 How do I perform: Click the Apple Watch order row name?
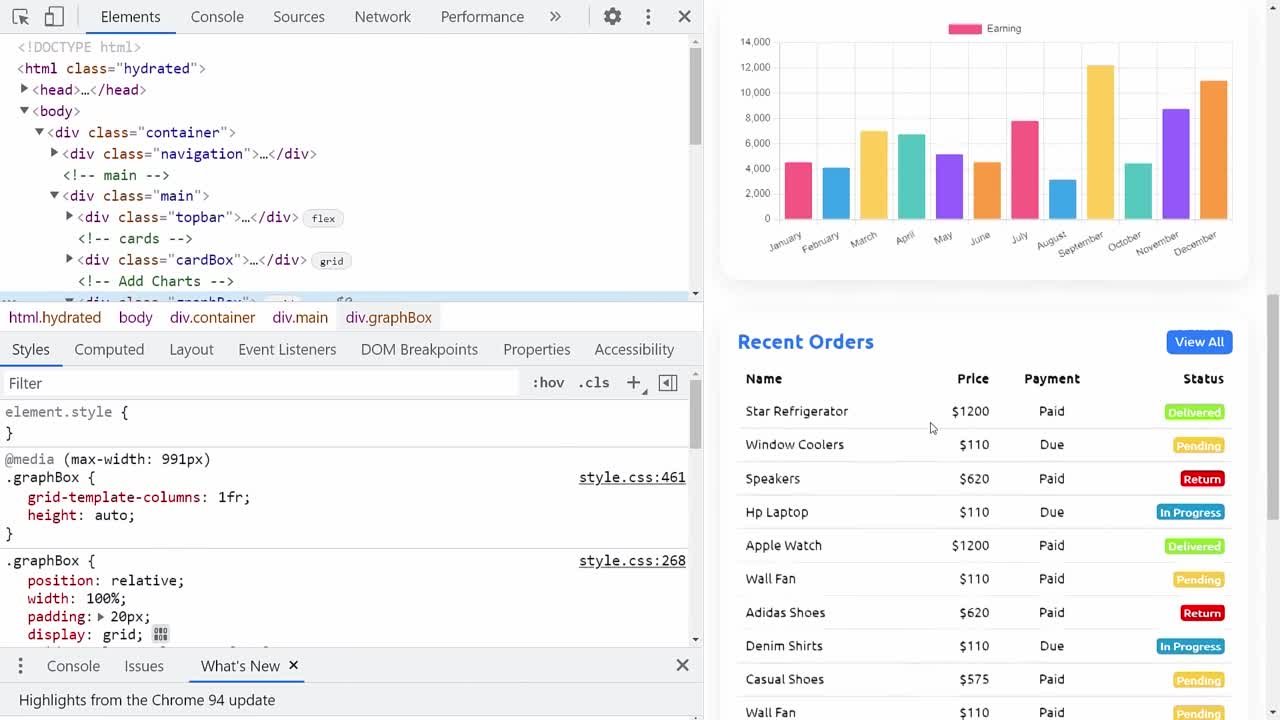click(x=784, y=545)
